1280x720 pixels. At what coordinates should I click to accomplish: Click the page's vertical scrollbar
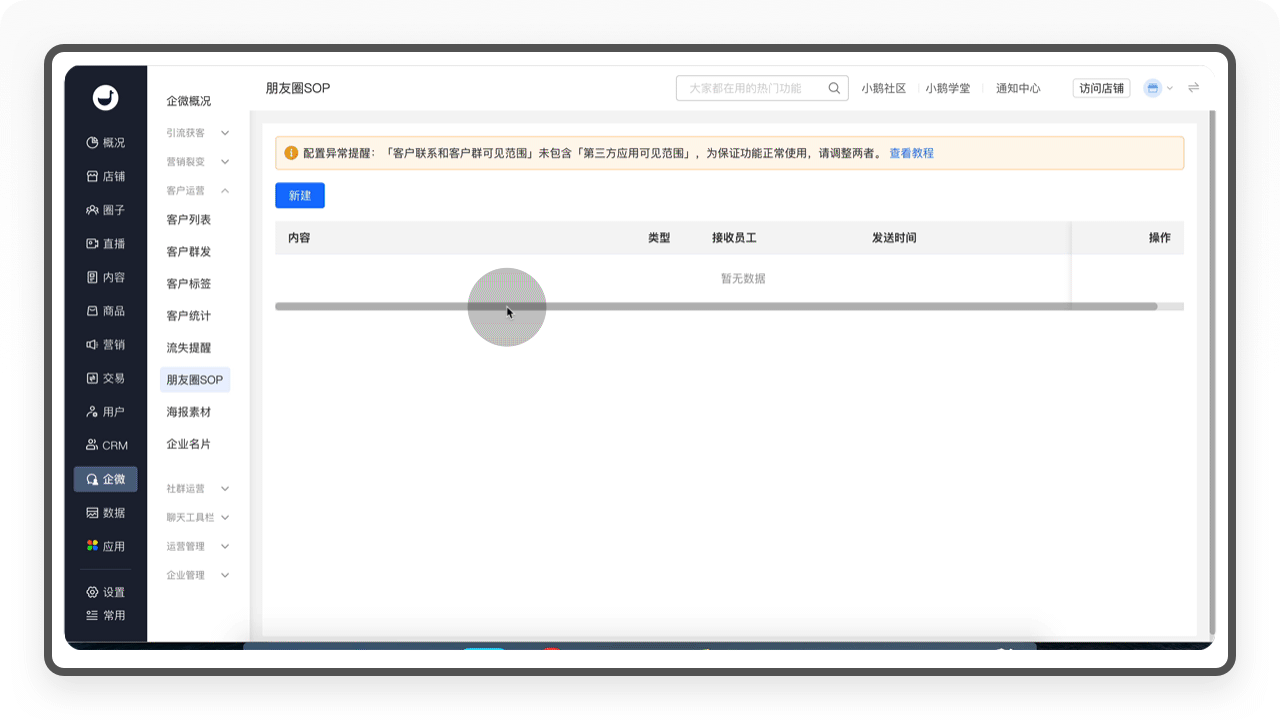pos(1212,372)
